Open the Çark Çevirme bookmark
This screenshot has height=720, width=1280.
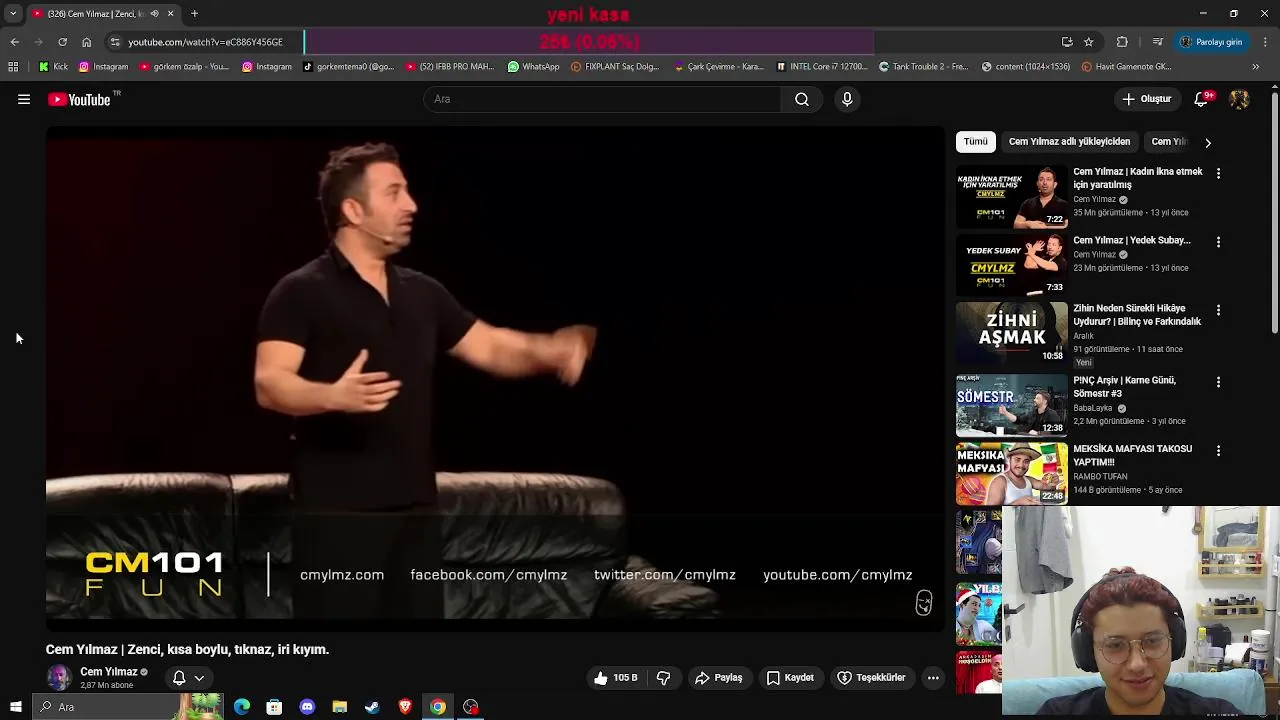click(x=718, y=67)
